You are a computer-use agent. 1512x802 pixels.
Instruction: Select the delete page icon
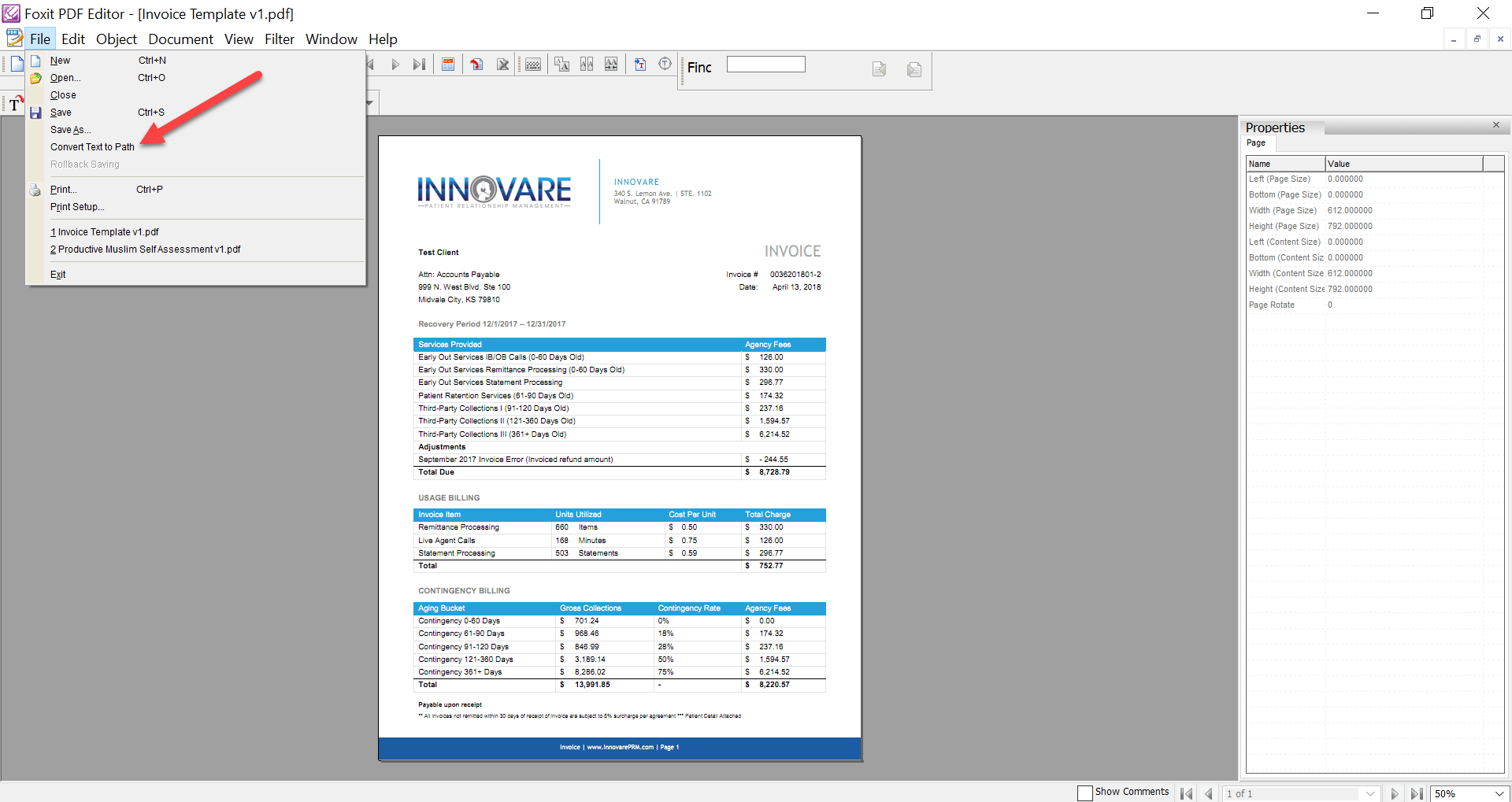coord(503,65)
